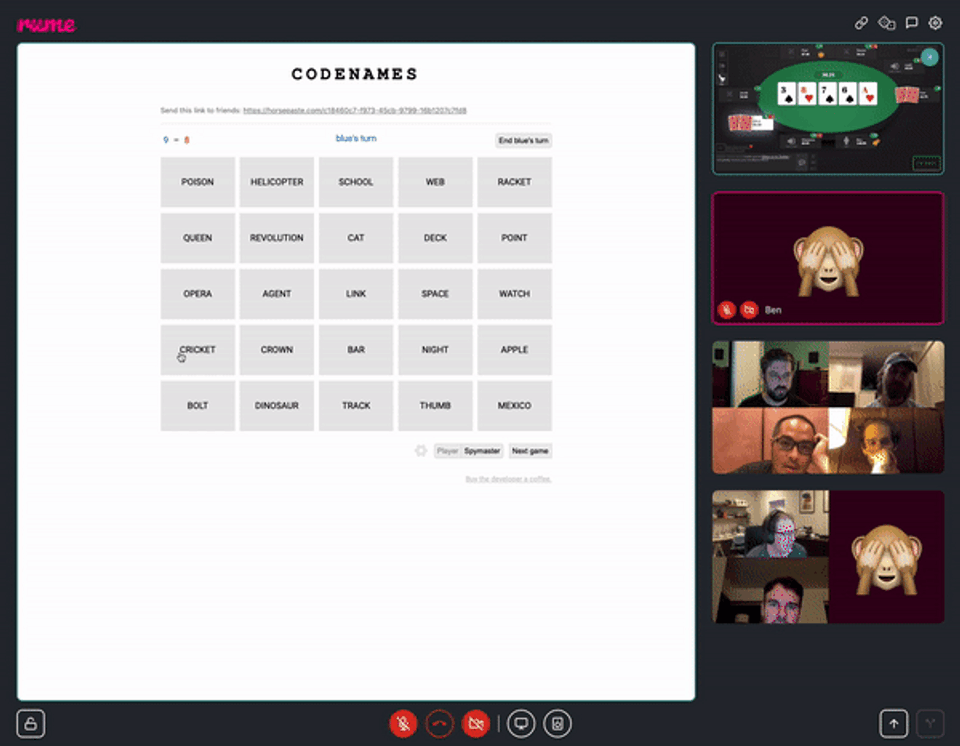
Task: Unmute microphone with red mic button
Action: pos(403,724)
